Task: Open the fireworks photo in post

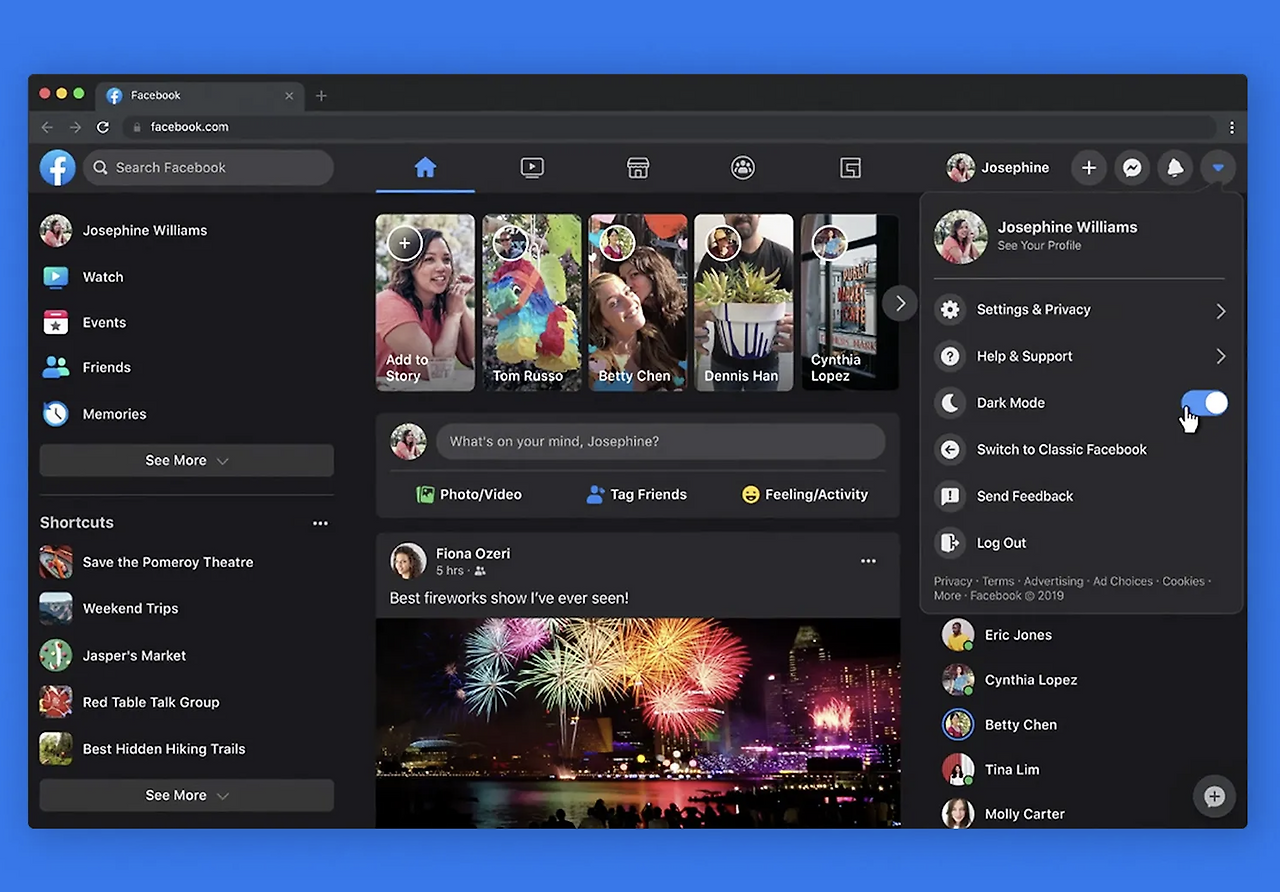Action: (x=638, y=723)
